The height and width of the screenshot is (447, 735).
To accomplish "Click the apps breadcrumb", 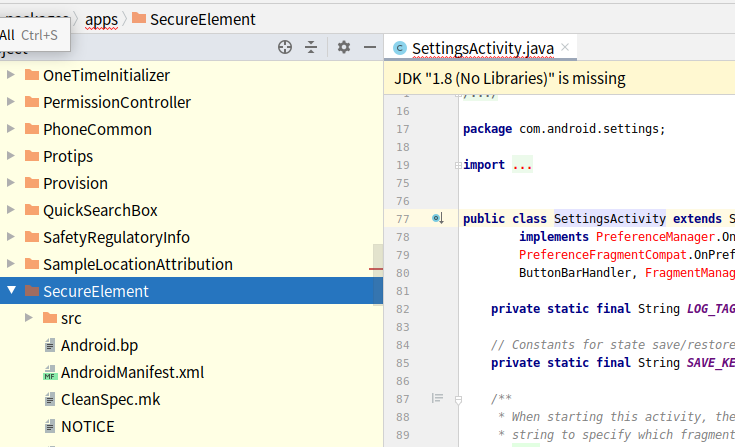I will click(101, 20).
